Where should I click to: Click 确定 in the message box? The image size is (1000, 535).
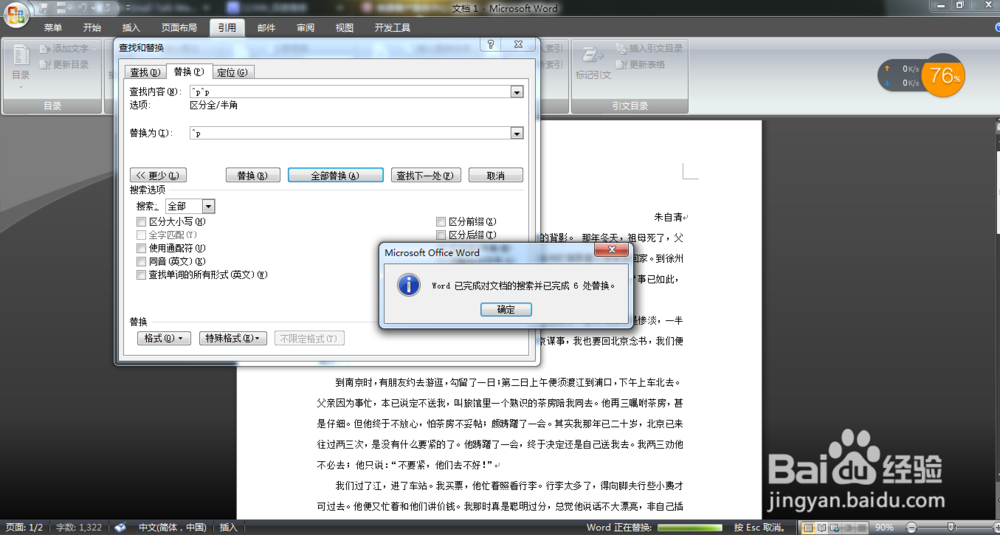[506, 310]
